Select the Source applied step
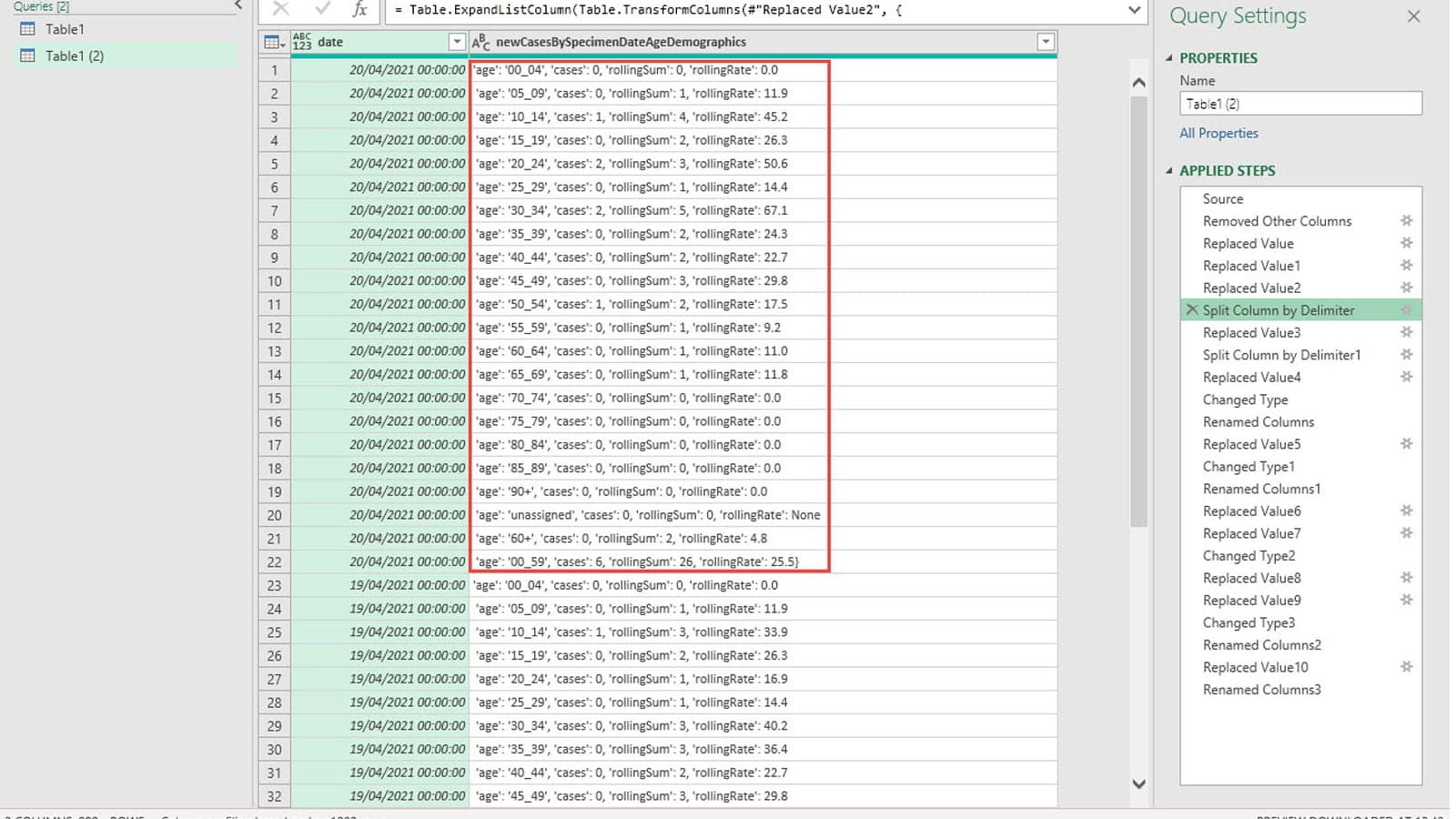The width and height of the screenshot is (1456, 819). click(1222, 198)
